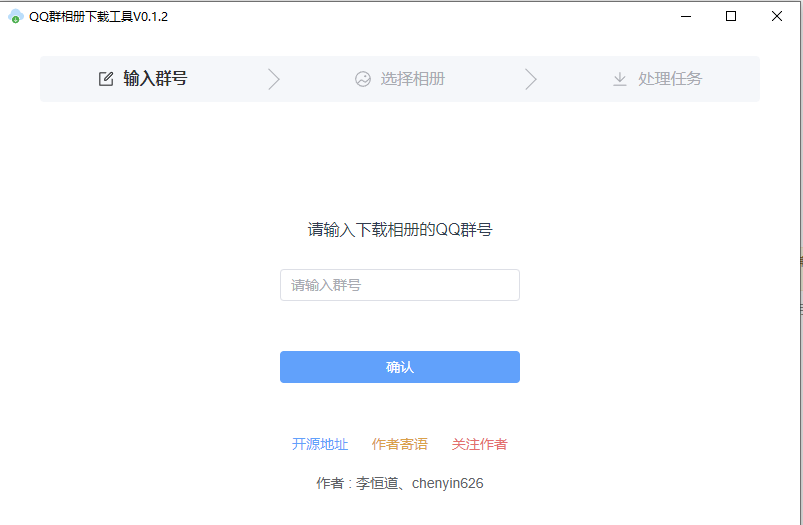Click the album icon beside 选择相册
The height and width of the screenshot is (525, 803).
point(363,79)
